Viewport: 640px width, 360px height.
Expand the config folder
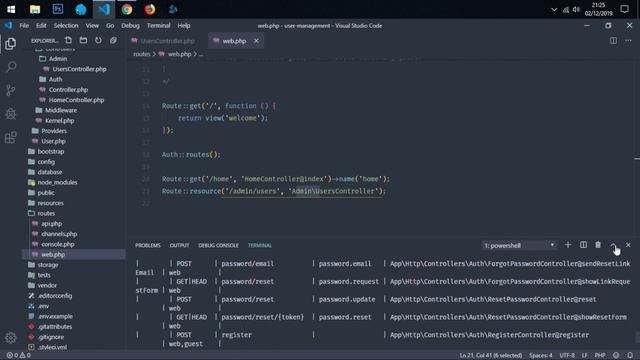pos(46,162)
